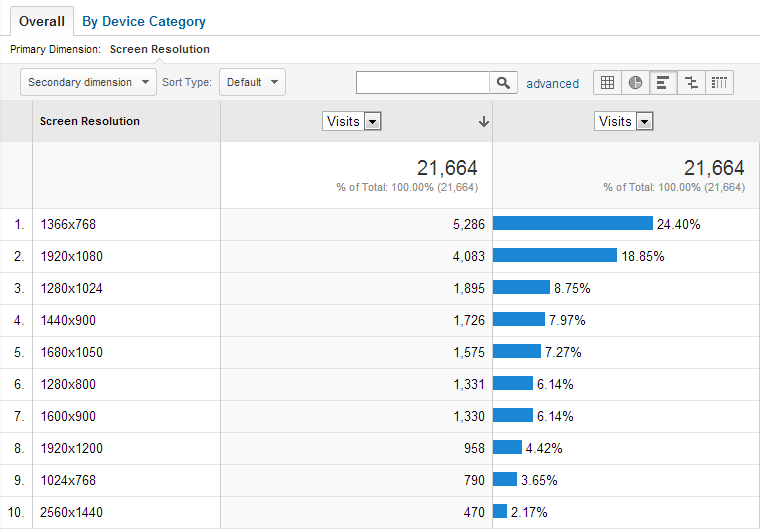Switch to the data table view icon

607,82
